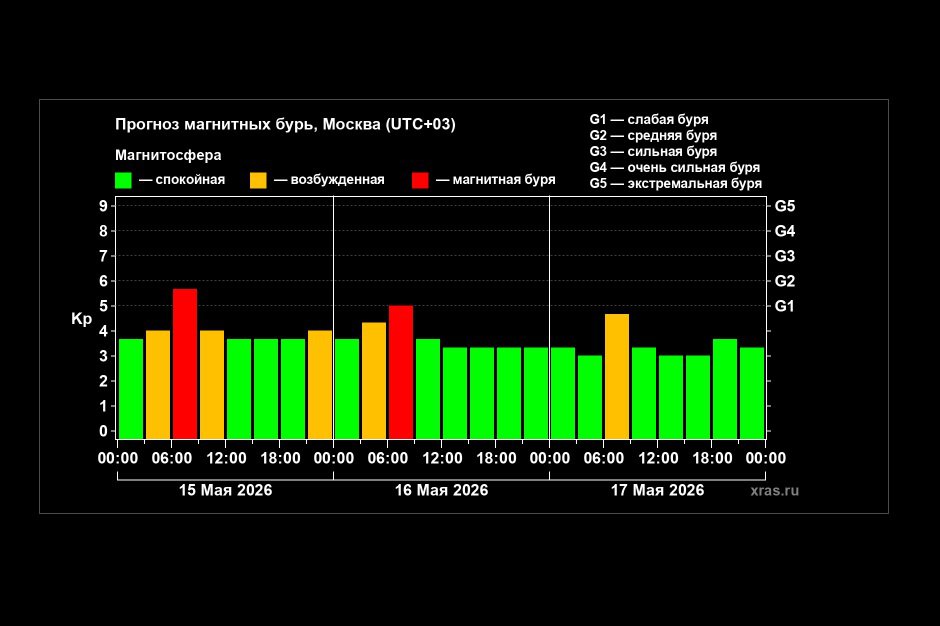Select the orange bar on 17 Мая
The height and width of the screenshot is (626, 940).
pos(617,376)
